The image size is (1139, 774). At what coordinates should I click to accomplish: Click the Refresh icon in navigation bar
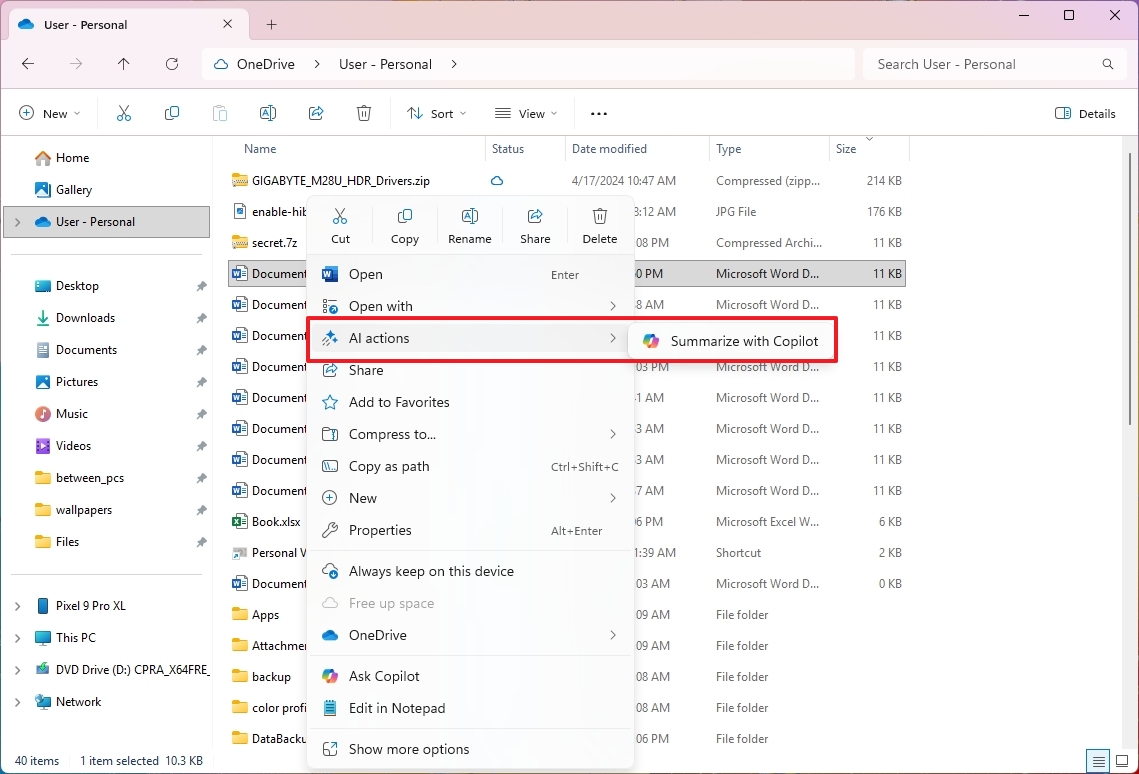[172, 64]
